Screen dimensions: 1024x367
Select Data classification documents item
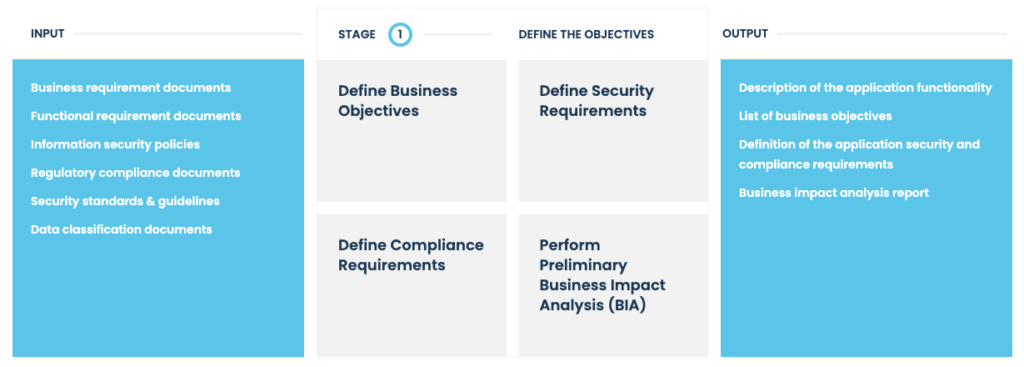121,230
